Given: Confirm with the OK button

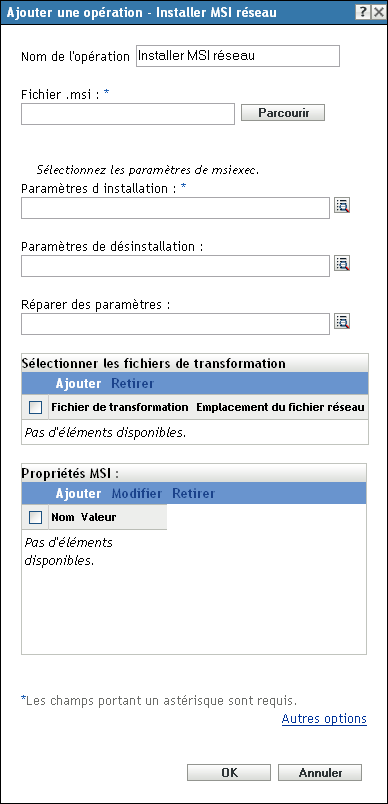Looking at the screenshot, I should [x=229, y=773].
